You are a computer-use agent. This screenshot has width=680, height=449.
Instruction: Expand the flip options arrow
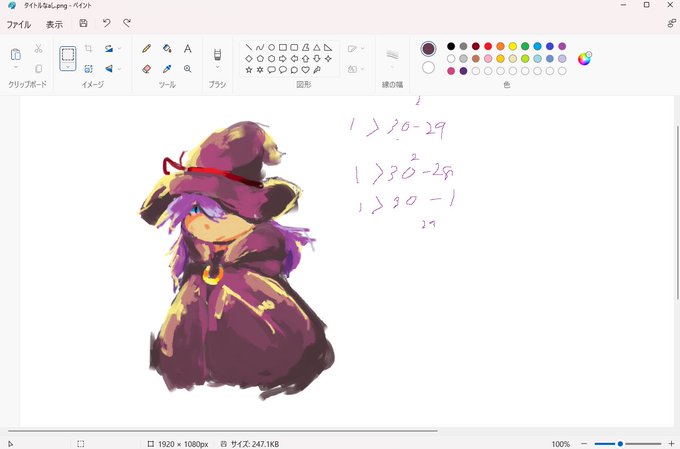point(119,69)
